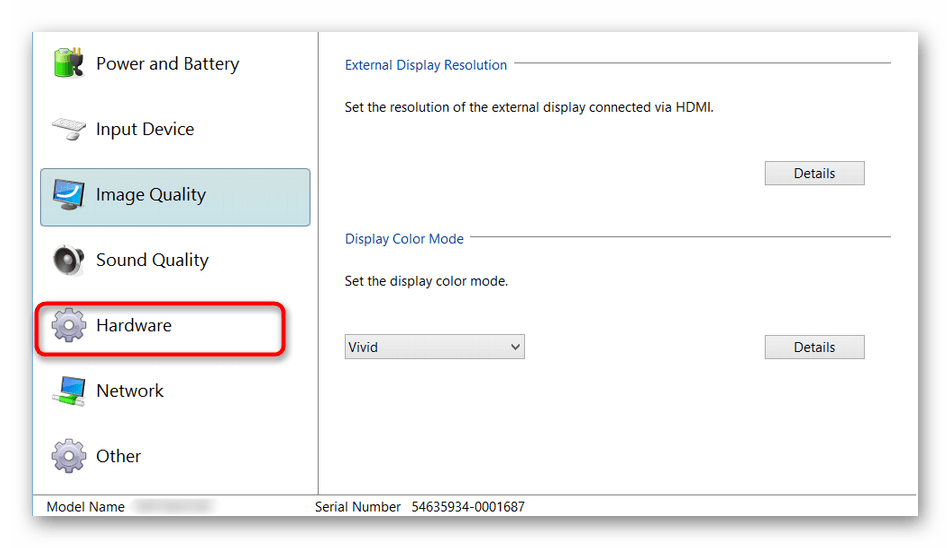Click the Power and Battery icon

[69, 63]
